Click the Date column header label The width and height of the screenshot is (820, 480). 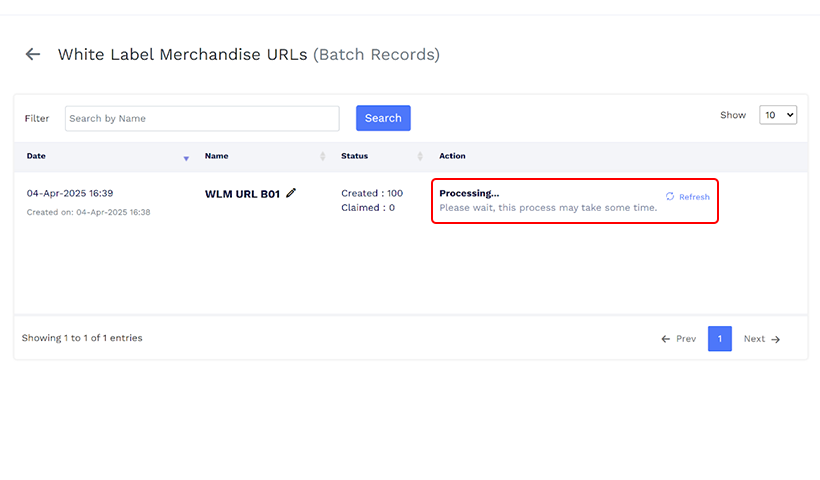(36, 156)
